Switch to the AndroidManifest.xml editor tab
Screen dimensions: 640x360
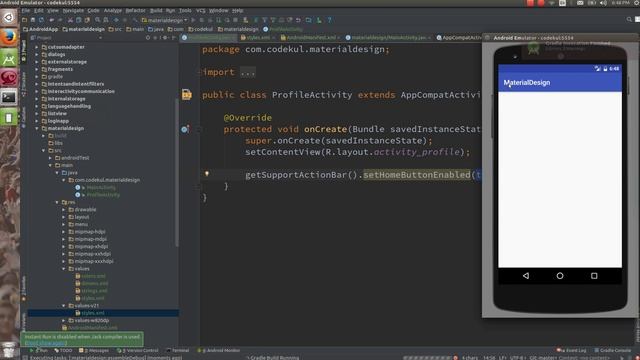point(311,38)
